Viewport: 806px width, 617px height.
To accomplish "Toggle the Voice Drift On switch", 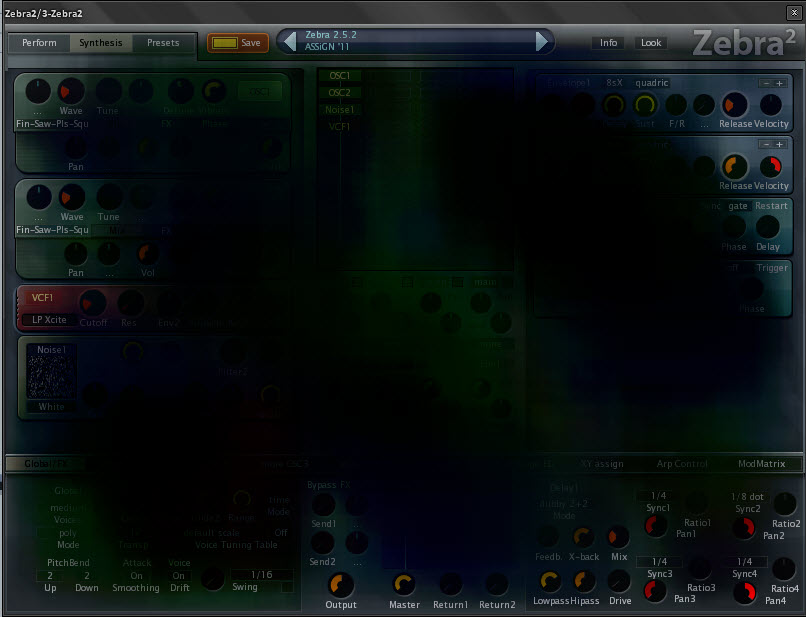I will tap(178, 575).
